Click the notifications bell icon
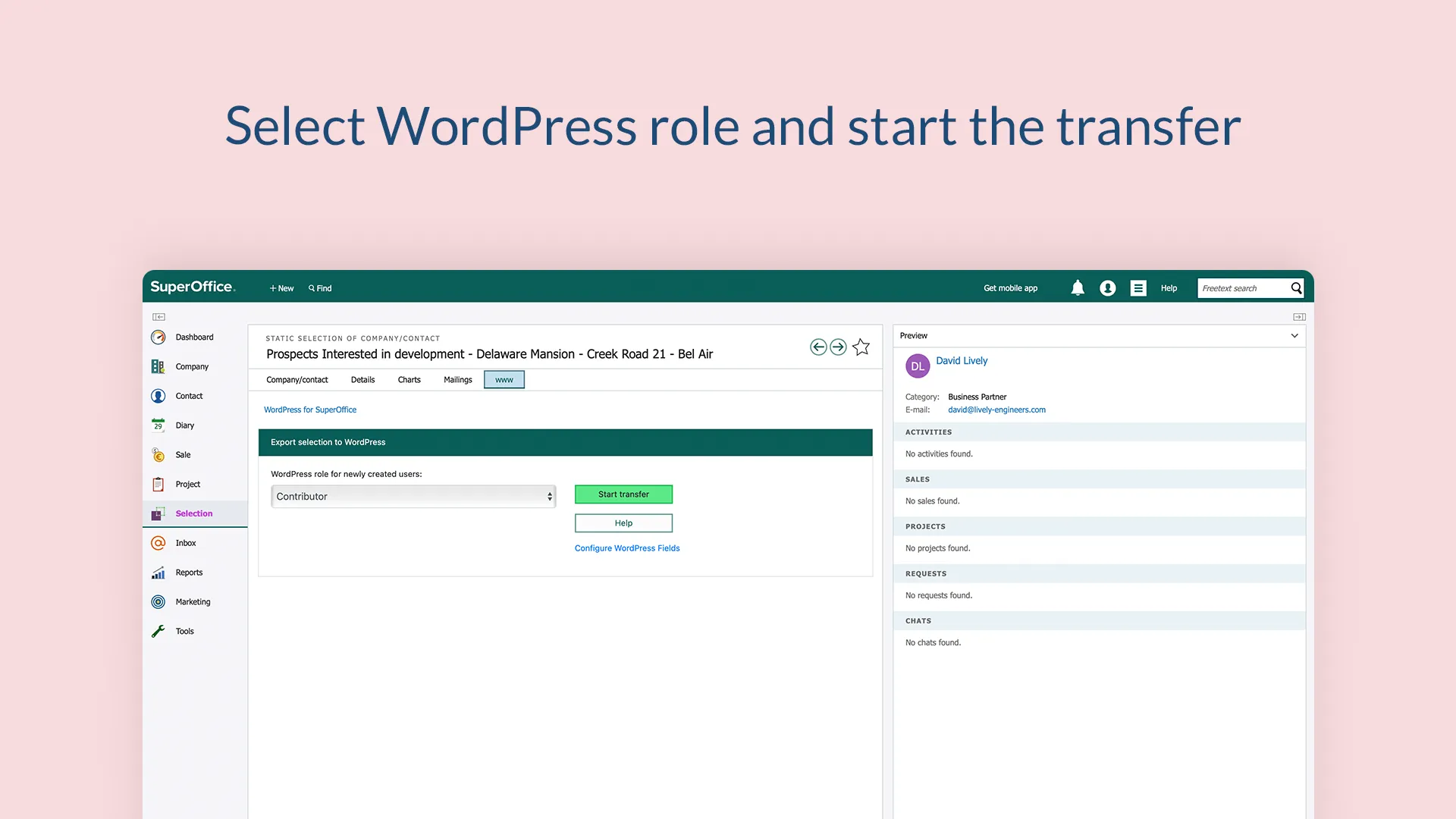Screen dimensions: 1456x819 [1078, 288]
